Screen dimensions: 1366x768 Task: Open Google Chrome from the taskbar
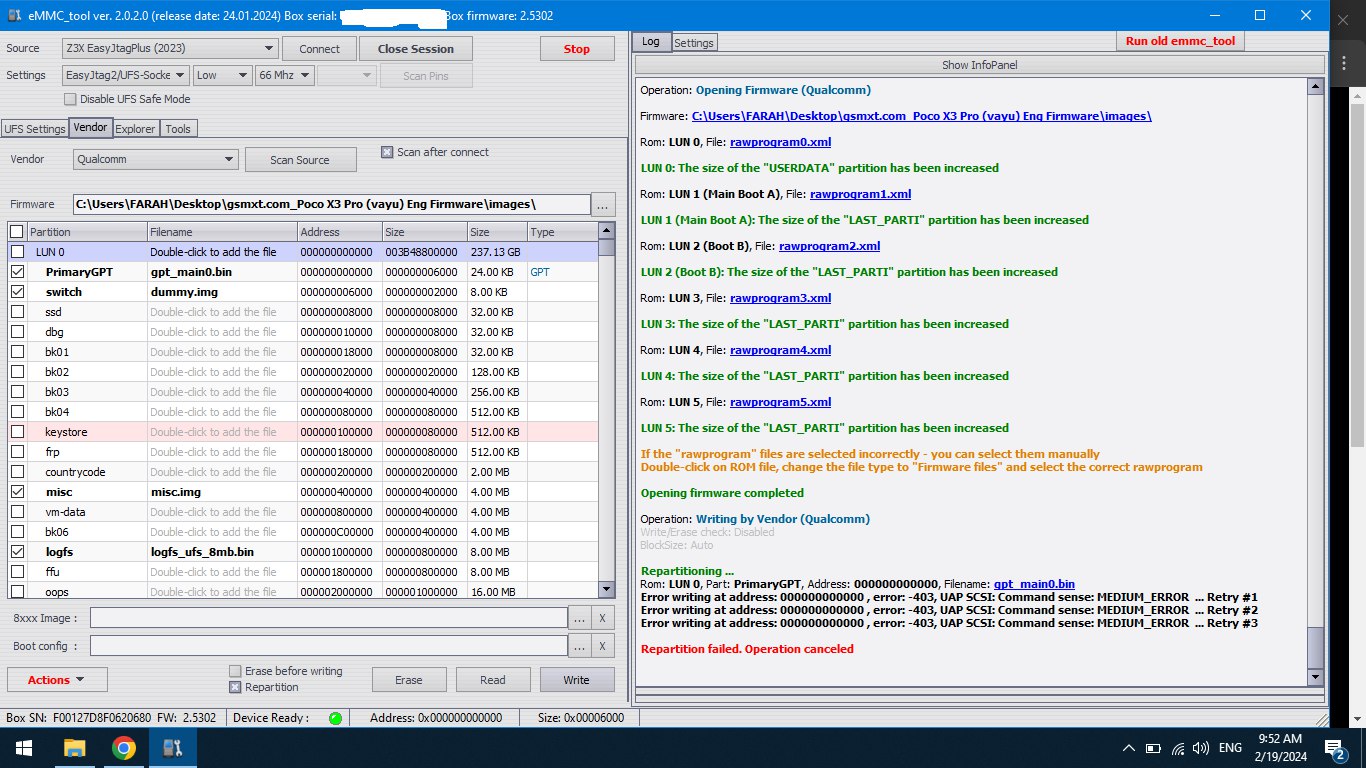click(124, 748)
